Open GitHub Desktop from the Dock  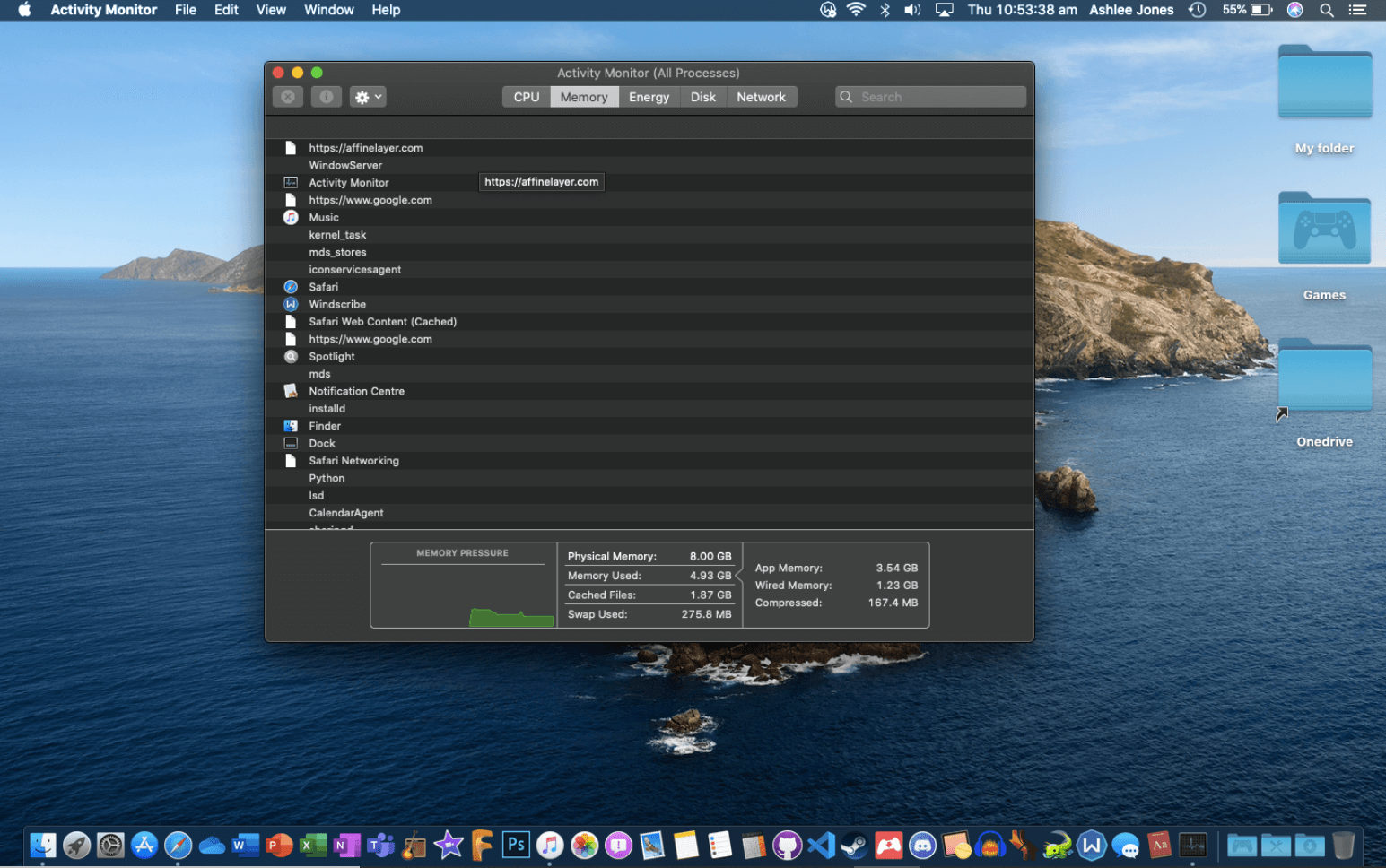coord(787,844)
